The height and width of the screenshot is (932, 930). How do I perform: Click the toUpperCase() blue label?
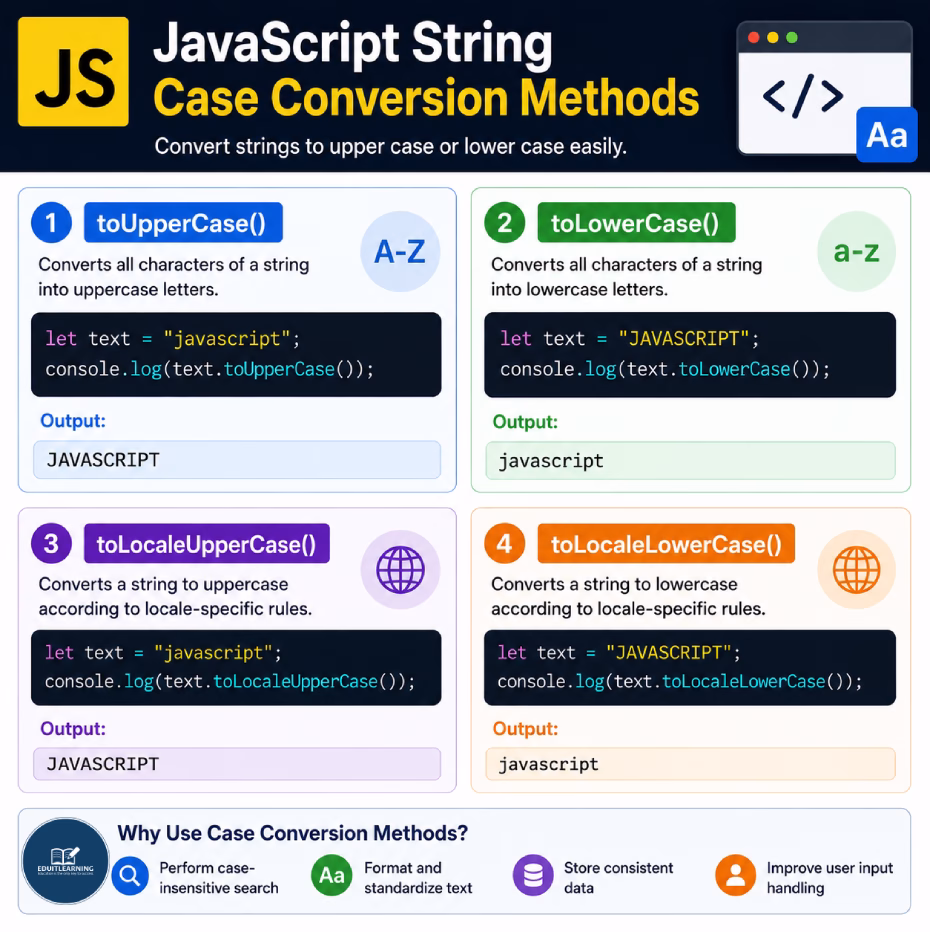pos(183,223)
